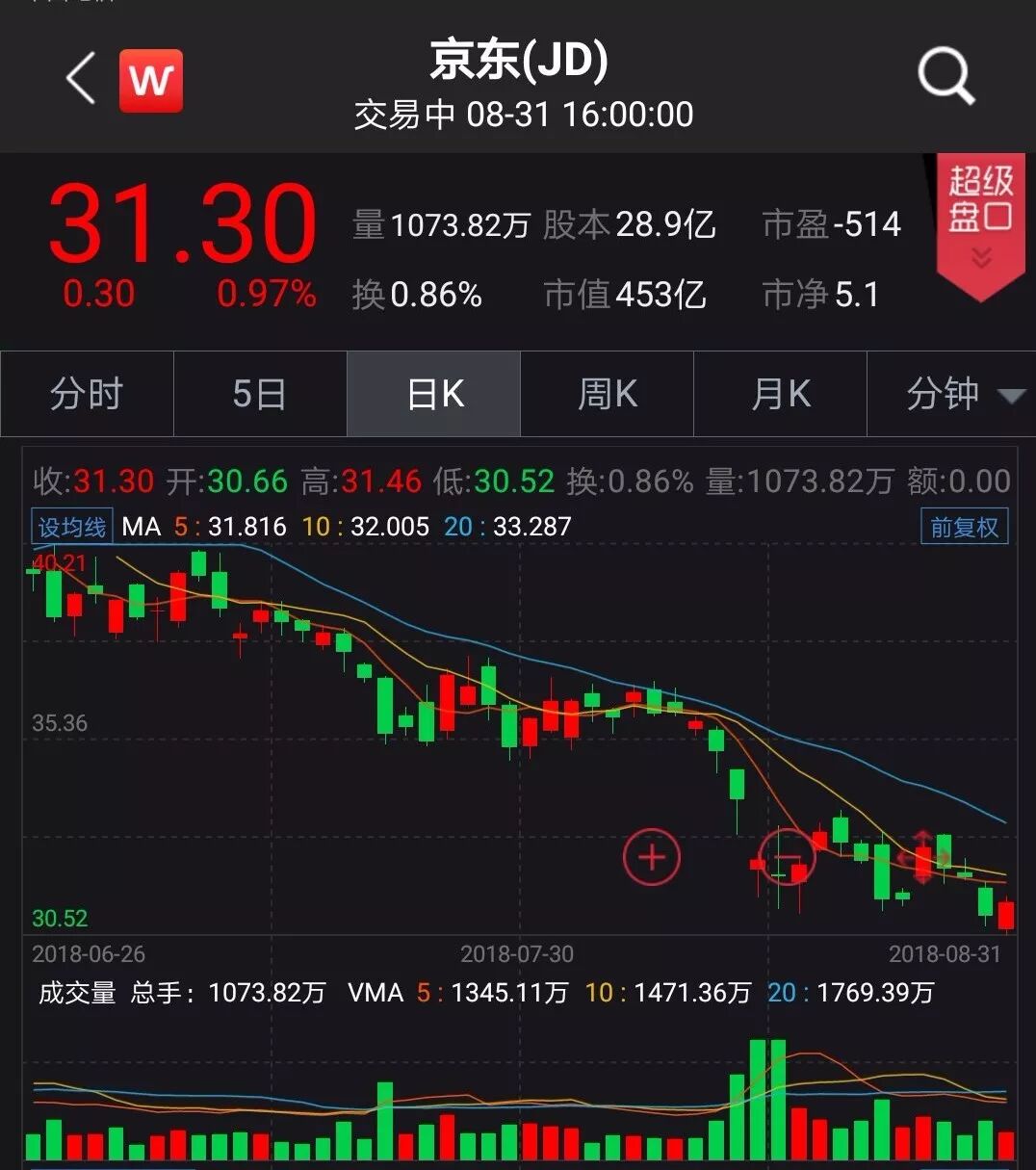Open the 分钟 dropdown
The image size is (1036, 1170).
pos(952,394)
